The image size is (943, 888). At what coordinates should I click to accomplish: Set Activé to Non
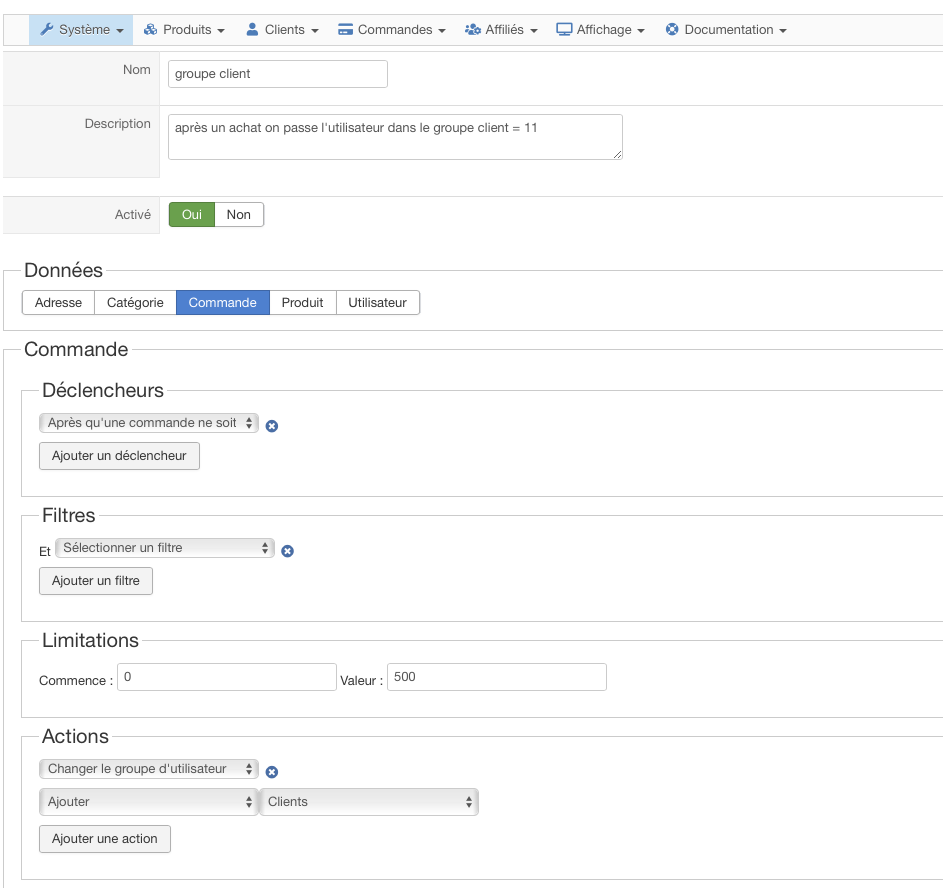click(239, 215)
